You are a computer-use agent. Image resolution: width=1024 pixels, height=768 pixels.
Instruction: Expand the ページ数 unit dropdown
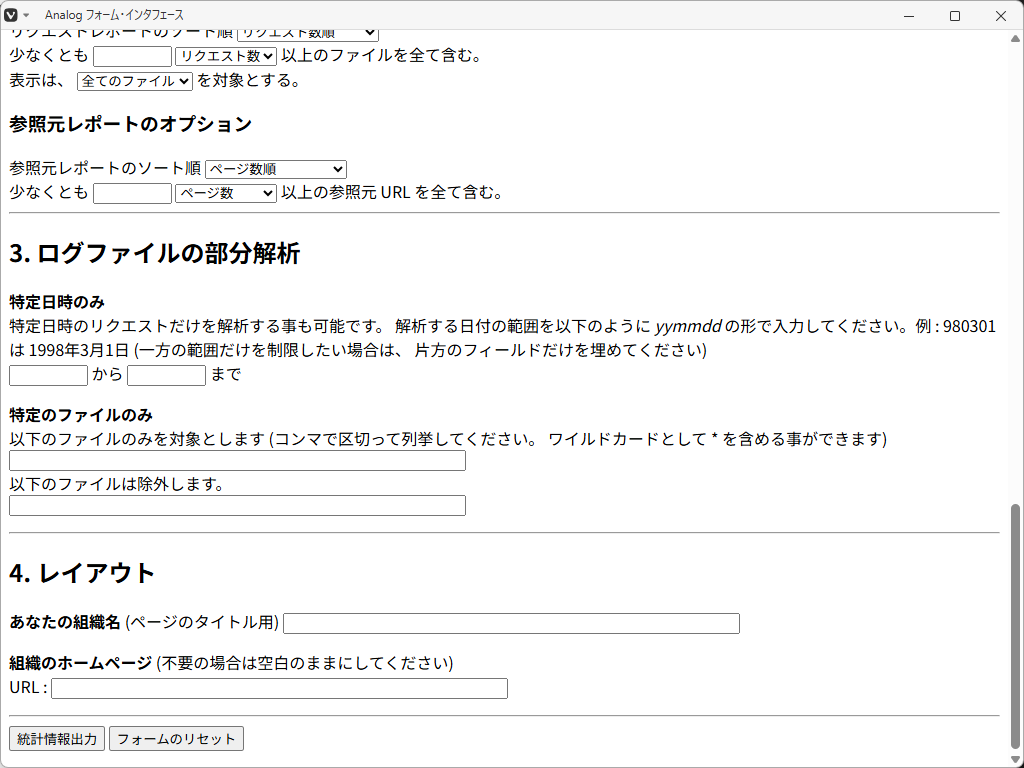(226, 193)
